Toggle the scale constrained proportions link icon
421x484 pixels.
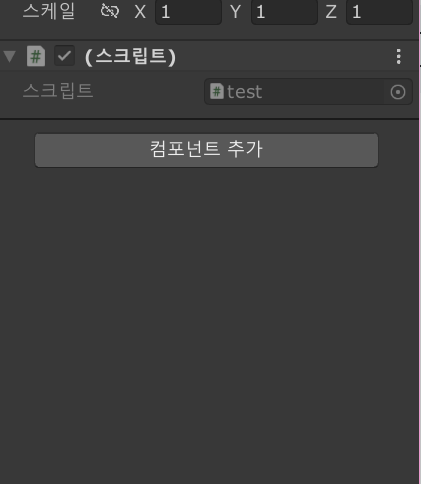pos(110,11)
